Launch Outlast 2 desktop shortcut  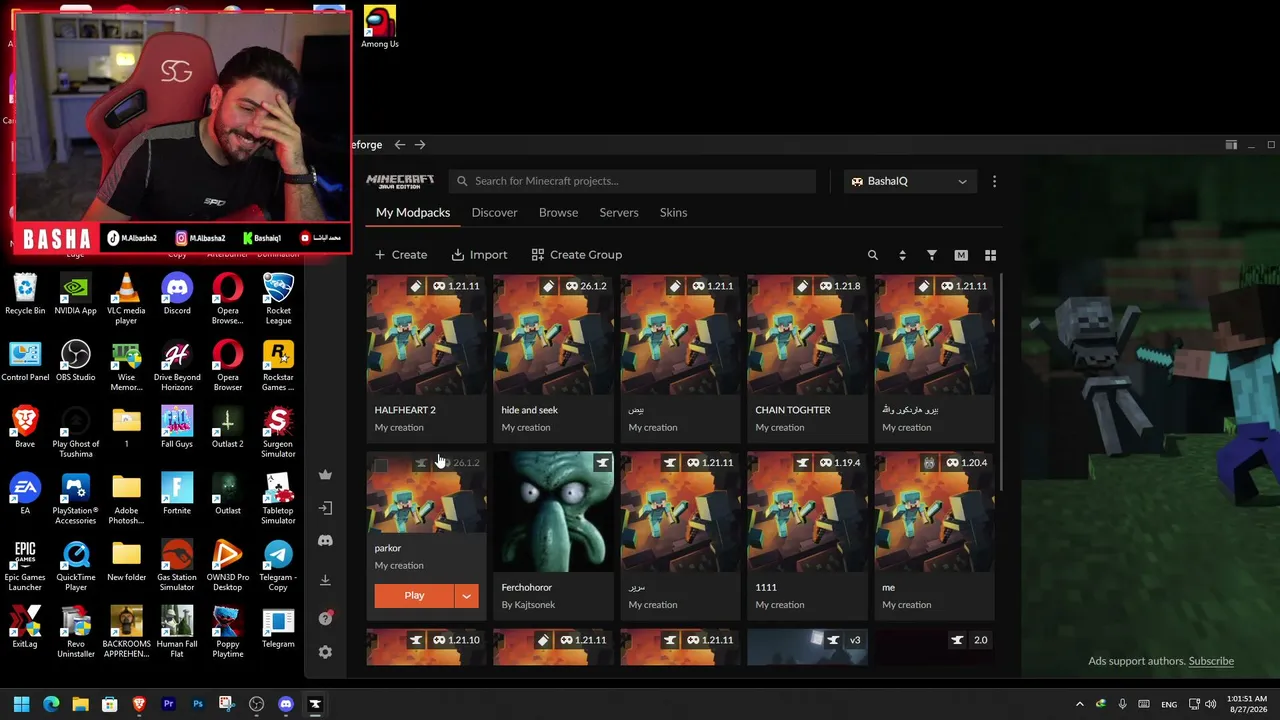(x=227, y=427)
